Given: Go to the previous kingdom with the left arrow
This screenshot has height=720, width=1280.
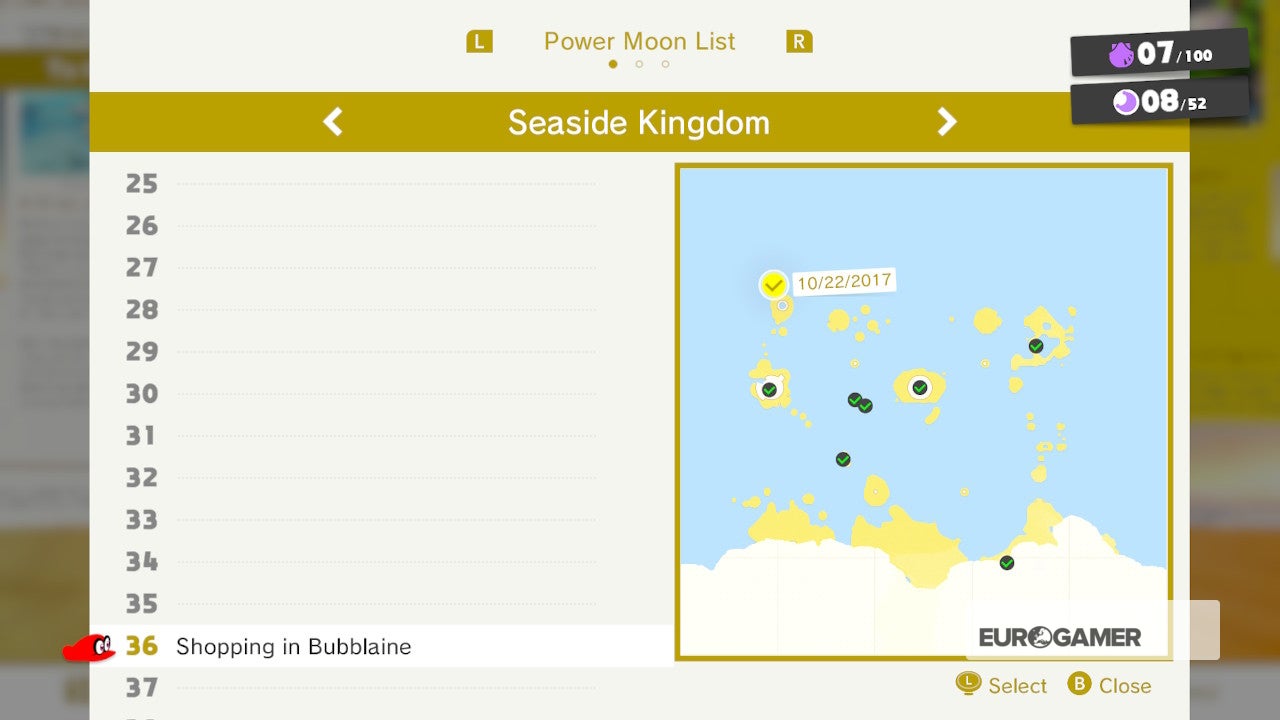Looking at the screenshot, I should 333,122.
